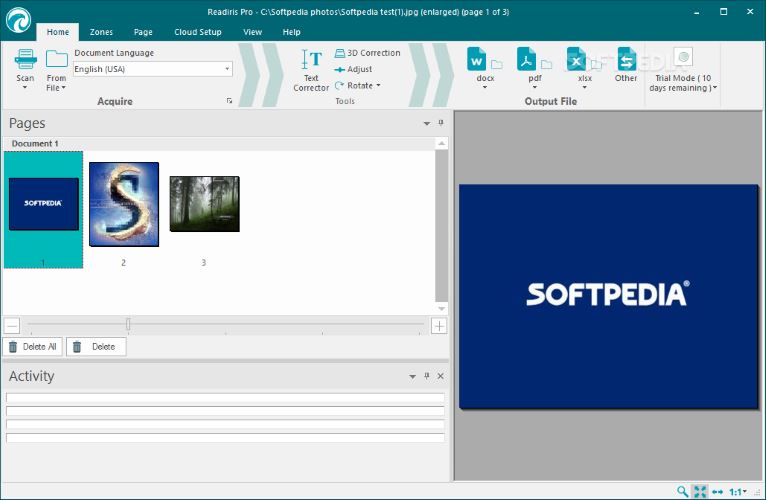Switch to the Zones tab

click(x=101, y=32)
